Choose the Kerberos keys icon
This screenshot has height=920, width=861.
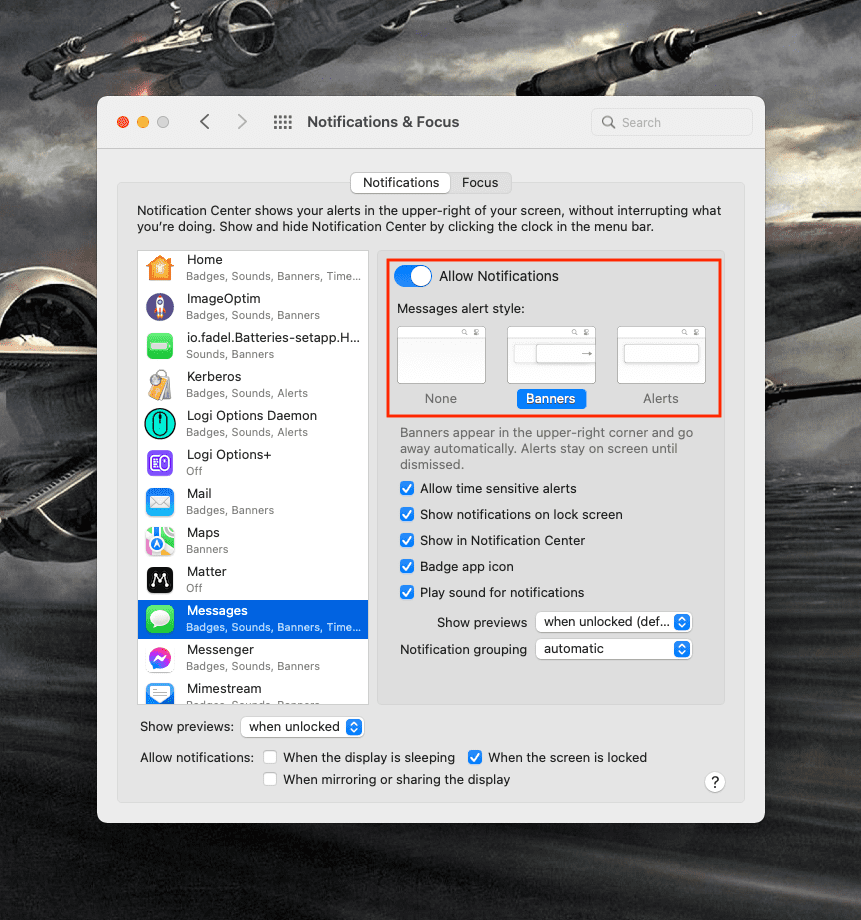160,385
